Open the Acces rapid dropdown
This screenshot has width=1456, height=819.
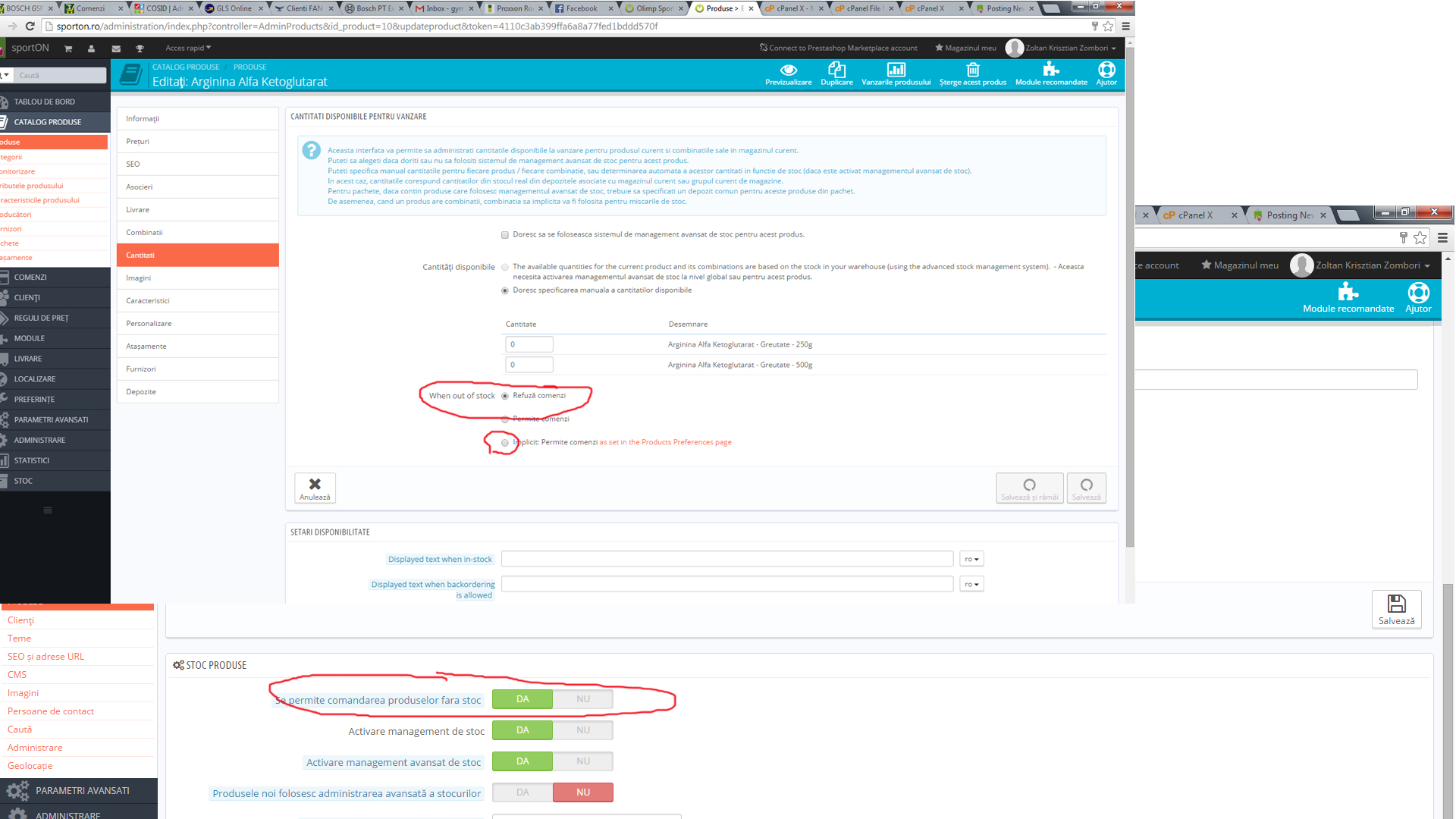tap(187, 48)
